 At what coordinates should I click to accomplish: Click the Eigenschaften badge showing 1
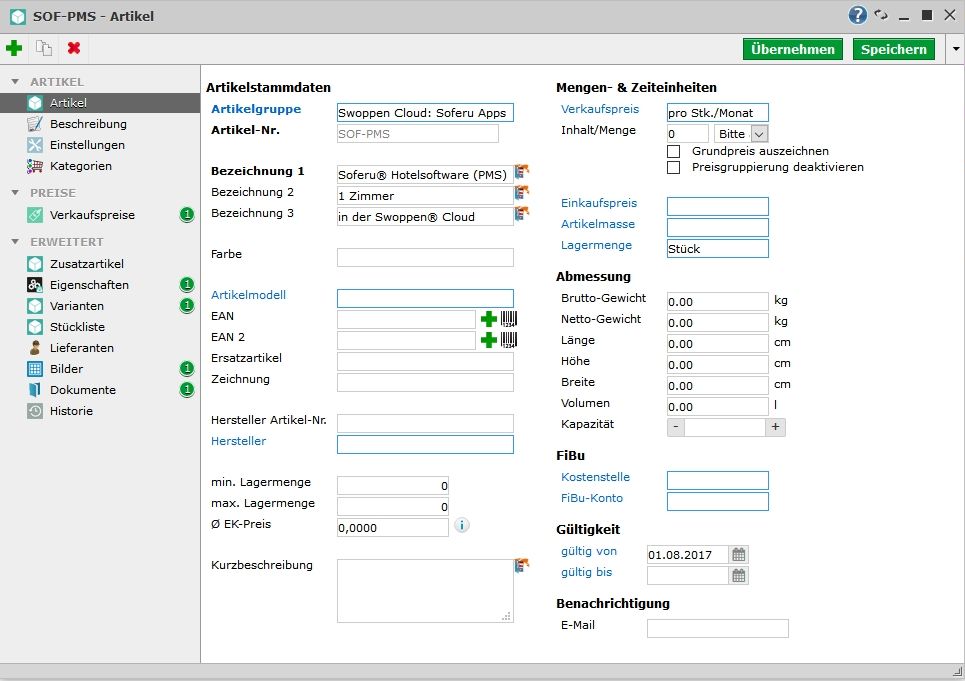point(186,284)
